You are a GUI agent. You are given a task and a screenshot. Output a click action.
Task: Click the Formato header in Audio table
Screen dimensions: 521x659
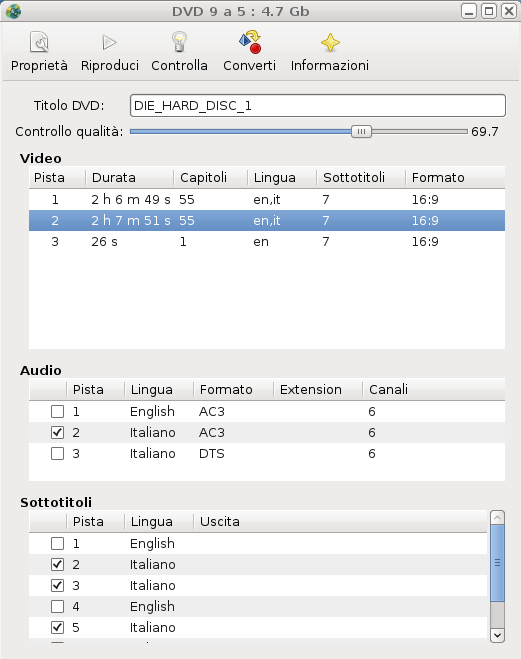pyautogui.click(x=233, y=390)
